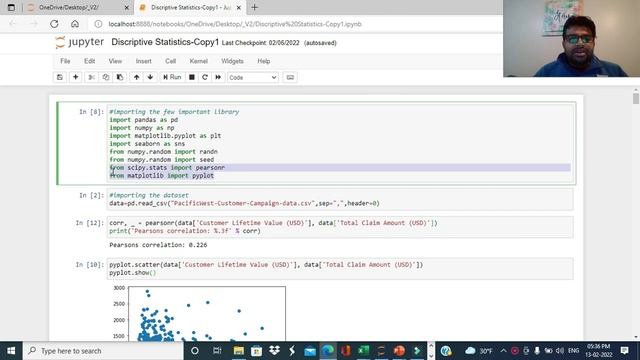Interrupt the kernel with stop icon

191,77
